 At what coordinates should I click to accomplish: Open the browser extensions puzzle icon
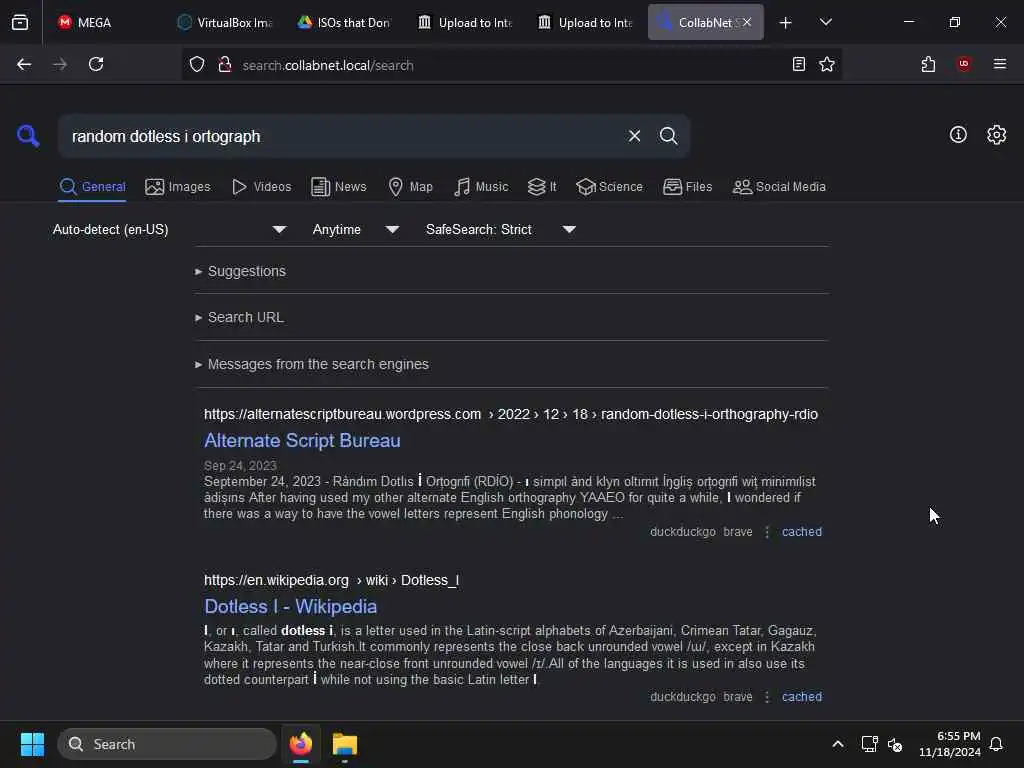(x=928, y=64)
